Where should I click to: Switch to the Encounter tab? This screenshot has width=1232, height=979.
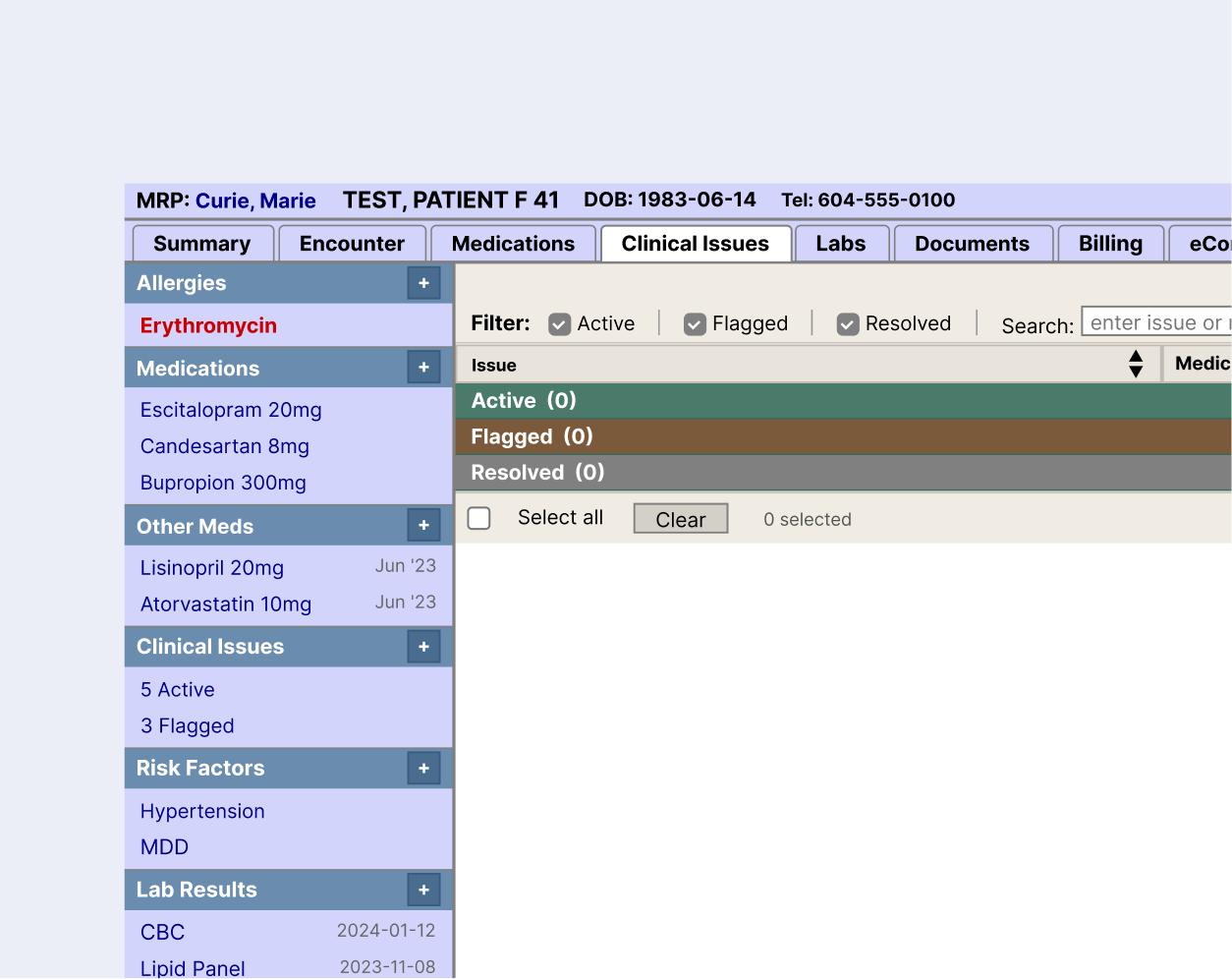[x=352, y=244]
